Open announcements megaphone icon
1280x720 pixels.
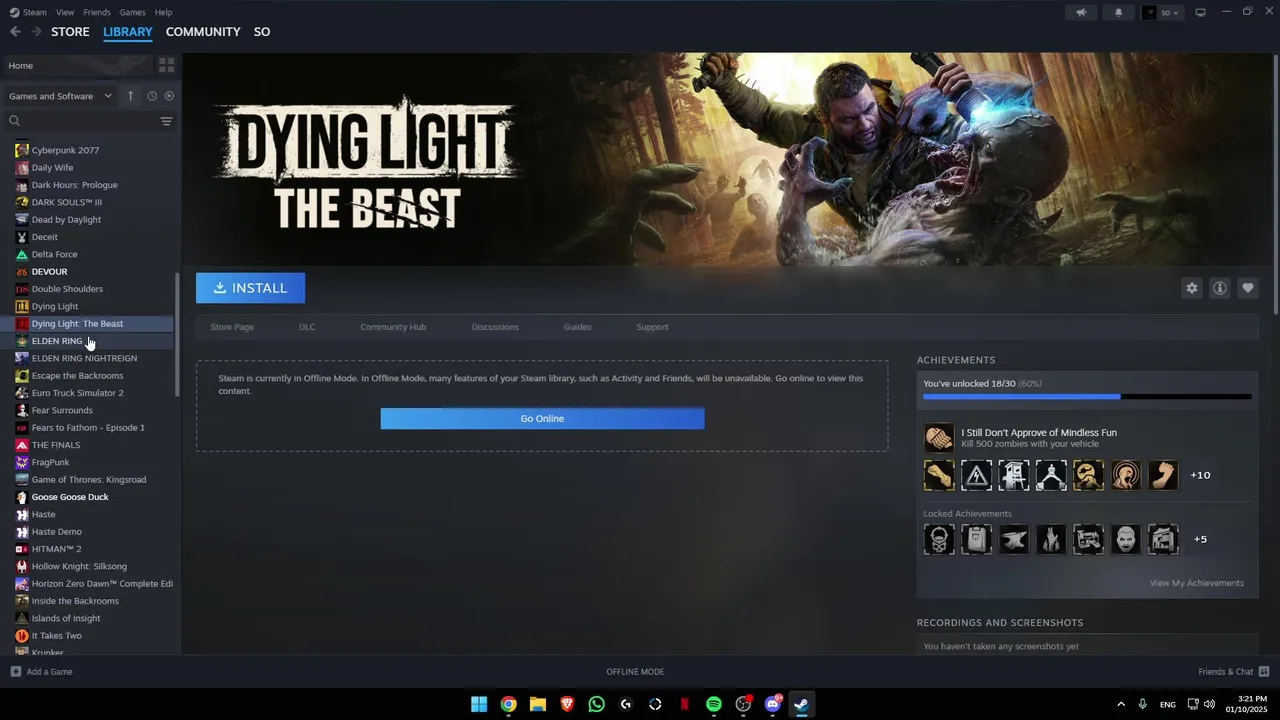(x=1081, y=12)
